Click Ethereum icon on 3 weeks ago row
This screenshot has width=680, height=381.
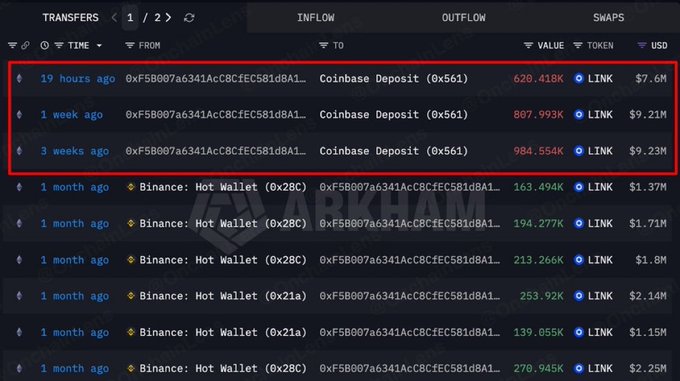[x=19, y=151]
